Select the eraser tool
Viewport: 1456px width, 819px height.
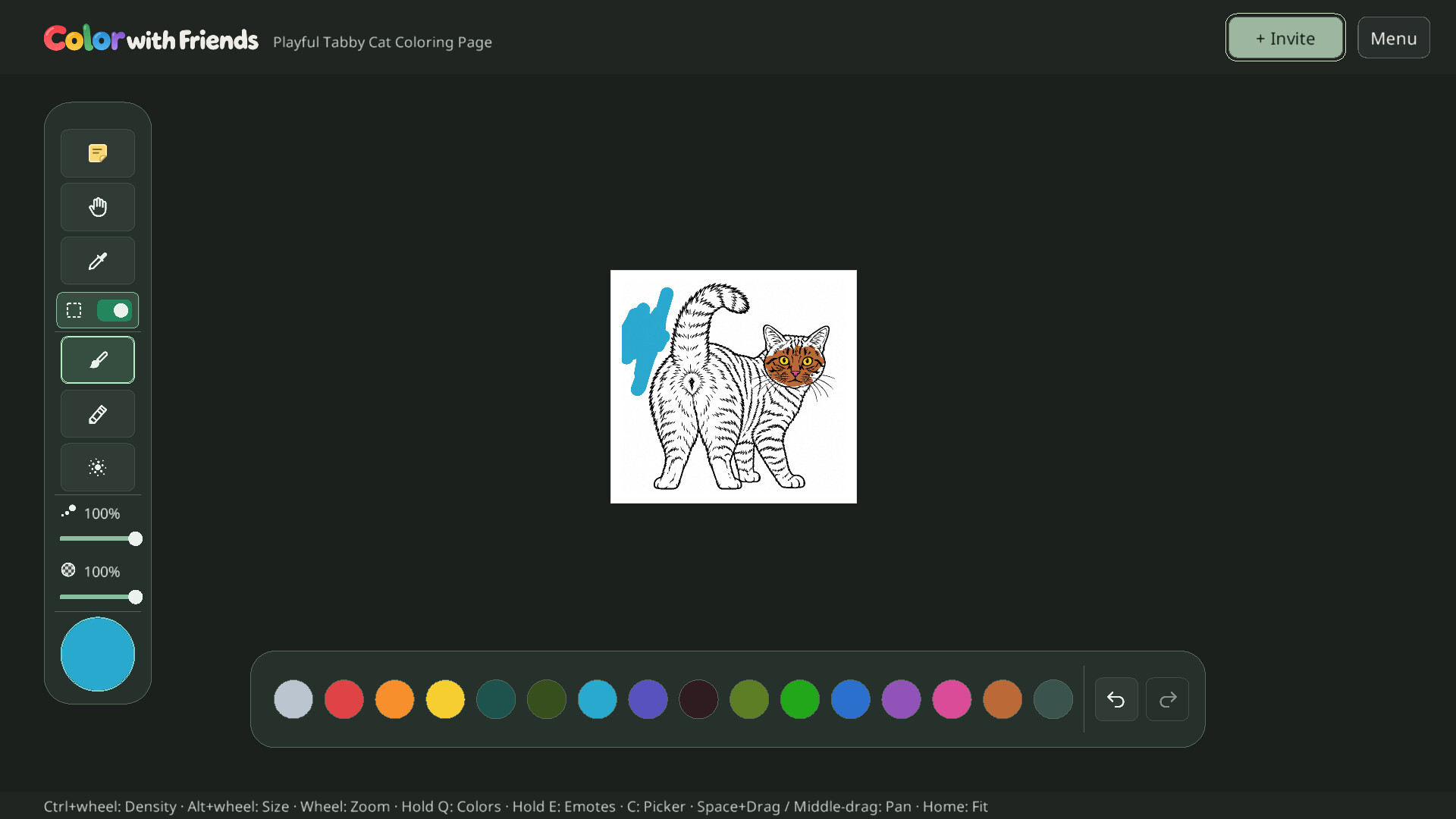(98, 414)
